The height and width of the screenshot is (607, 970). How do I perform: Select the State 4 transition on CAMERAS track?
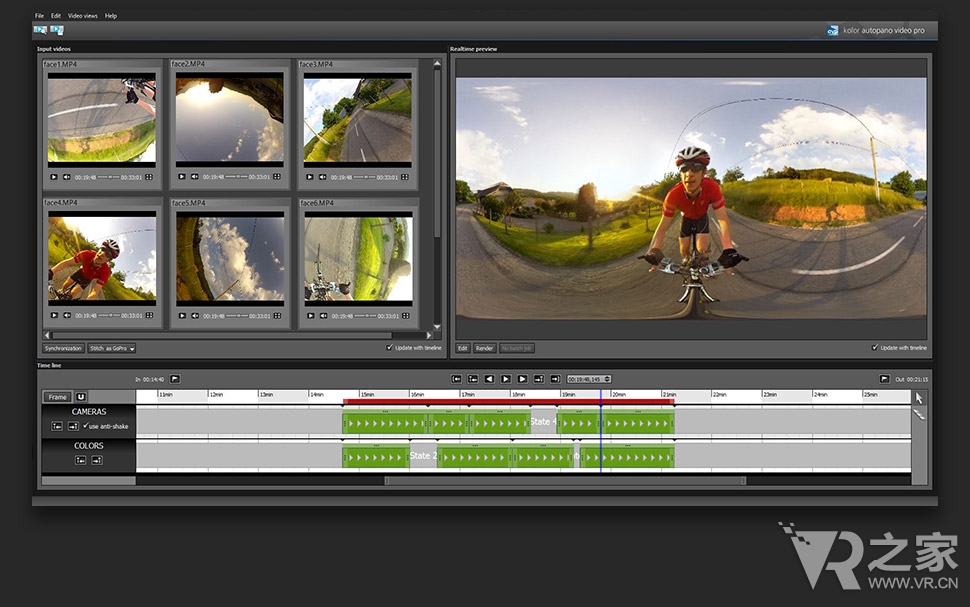(544, 422)
